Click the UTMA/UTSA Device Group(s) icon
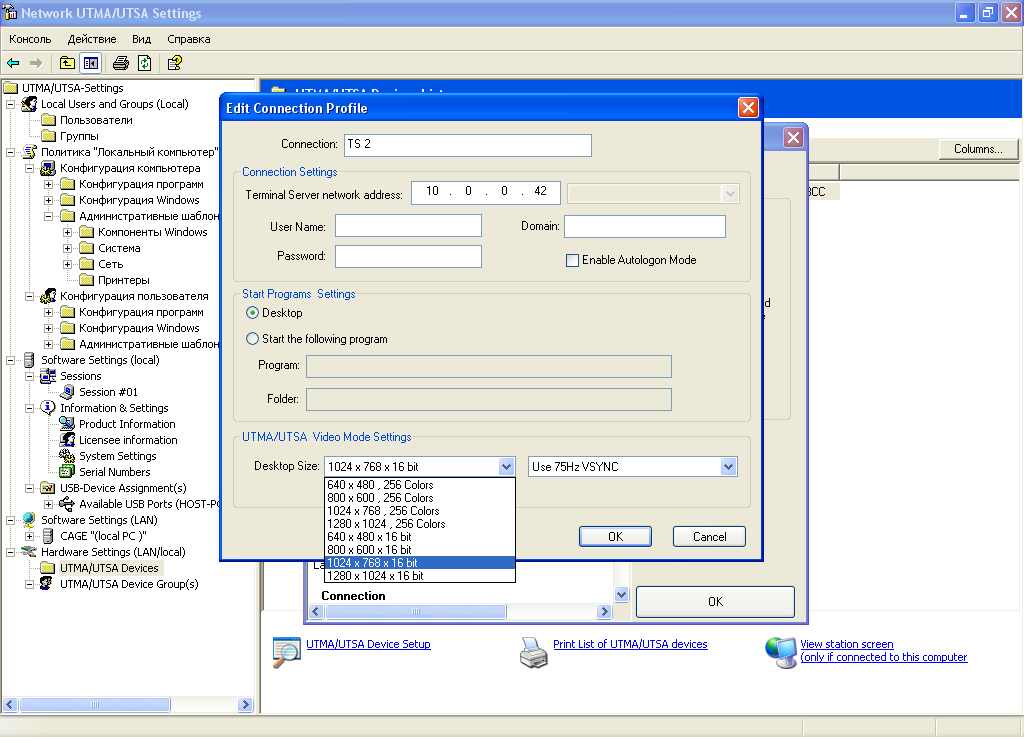This screenshot has width=1024, height=737. point(46,584)
